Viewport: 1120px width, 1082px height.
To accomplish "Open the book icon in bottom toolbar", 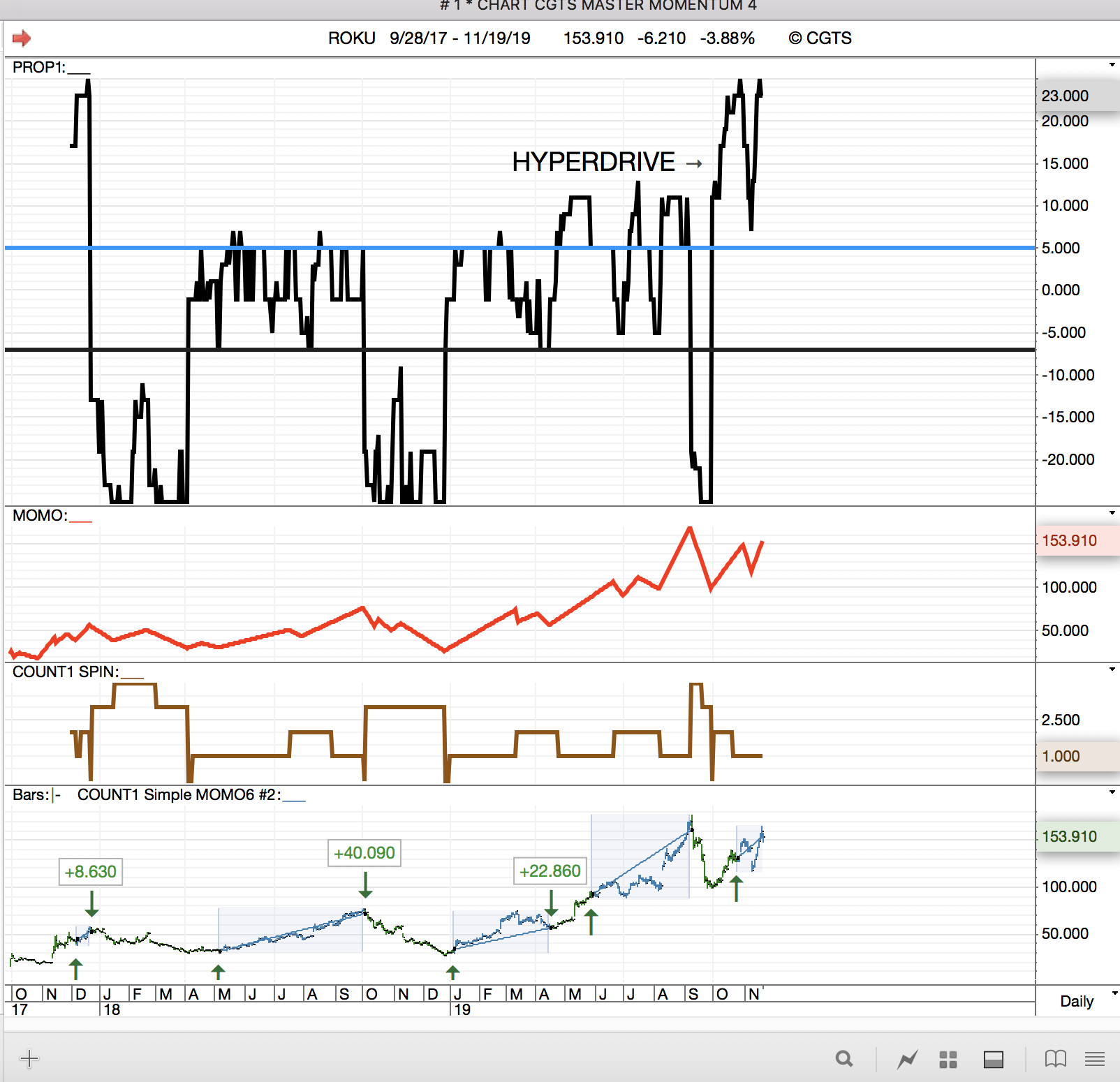I will tap(1055, 1059).
